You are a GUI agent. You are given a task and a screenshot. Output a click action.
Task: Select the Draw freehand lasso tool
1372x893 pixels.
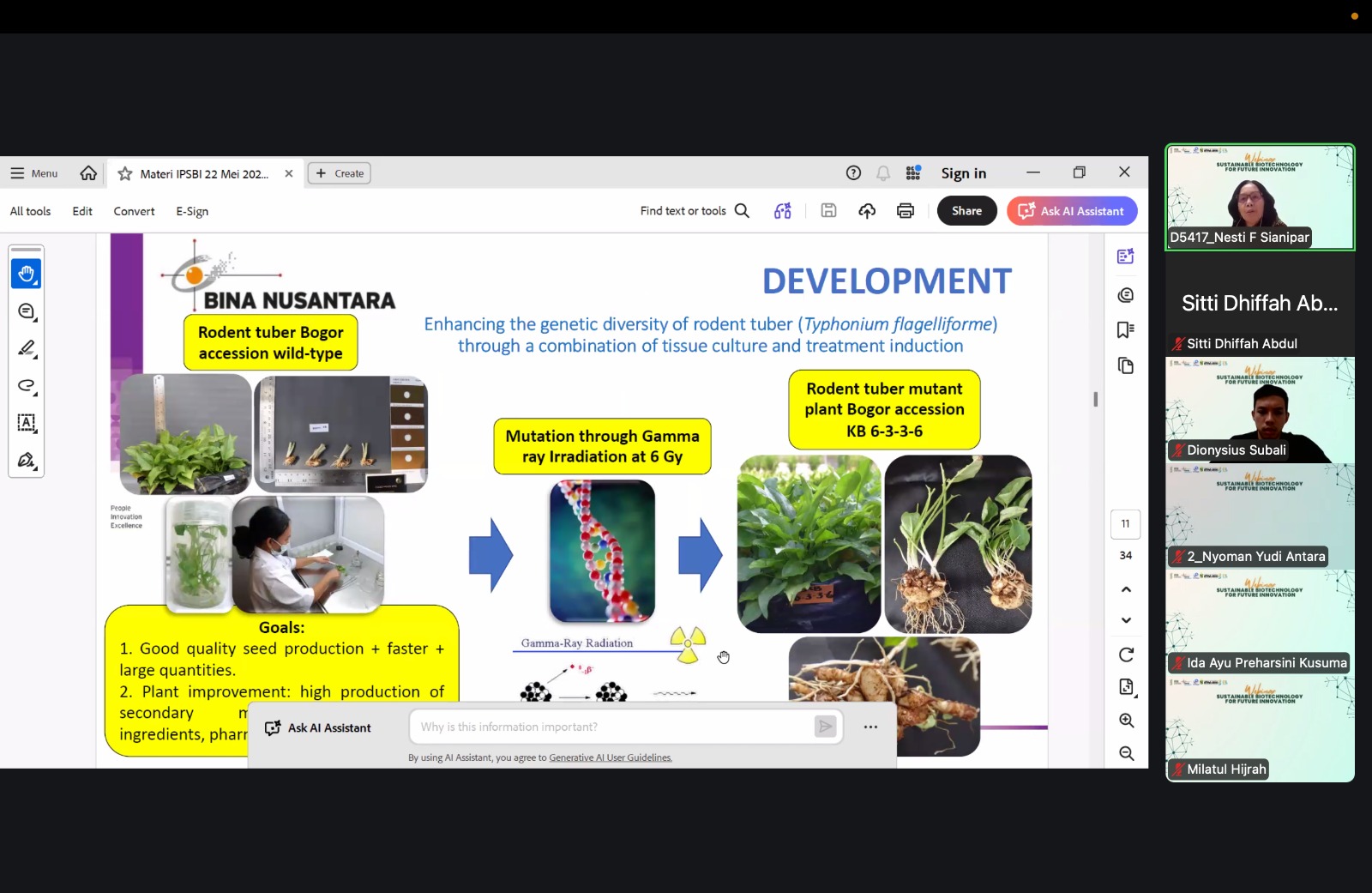pos(26,385)
